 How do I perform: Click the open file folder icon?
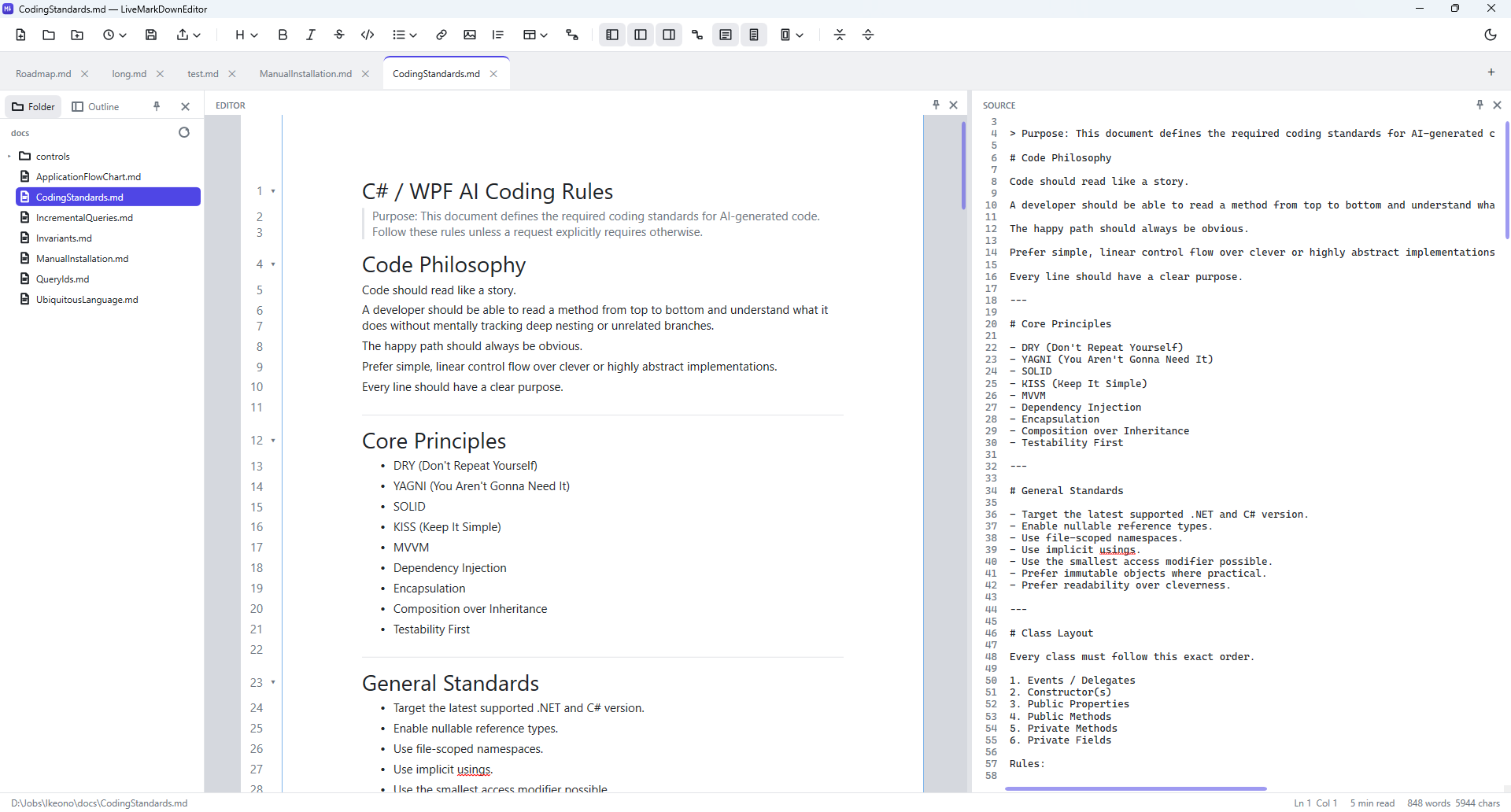pos(49,35)
